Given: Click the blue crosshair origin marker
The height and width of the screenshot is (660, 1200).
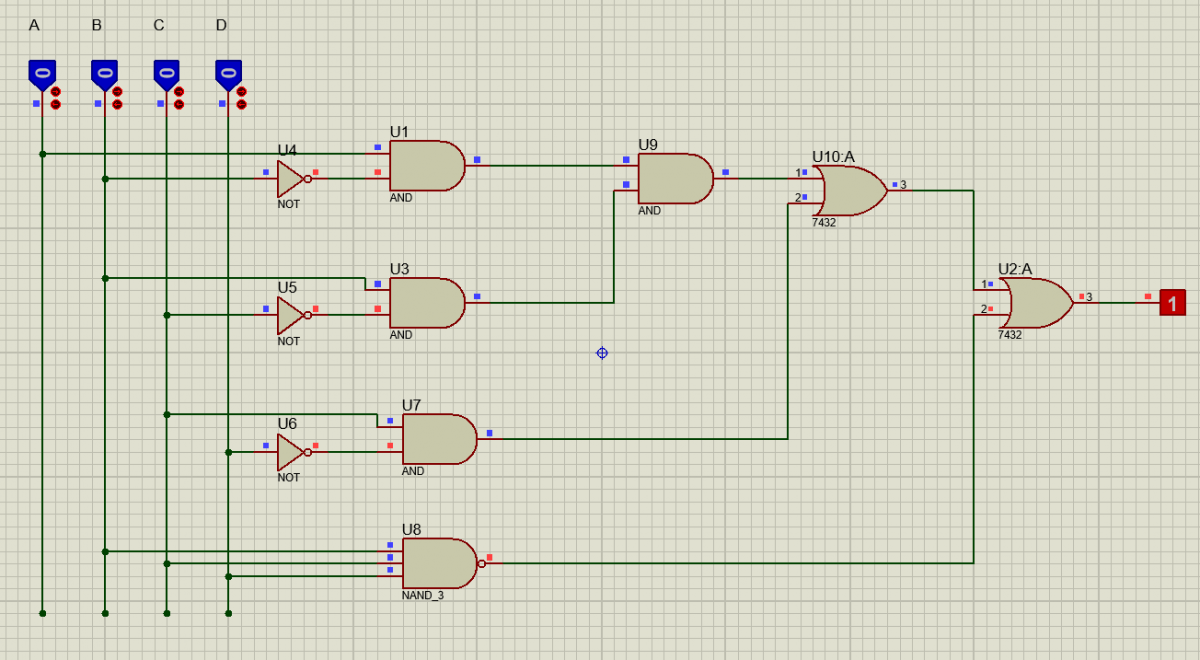Looking at the screenshot, I should (602, 353).
